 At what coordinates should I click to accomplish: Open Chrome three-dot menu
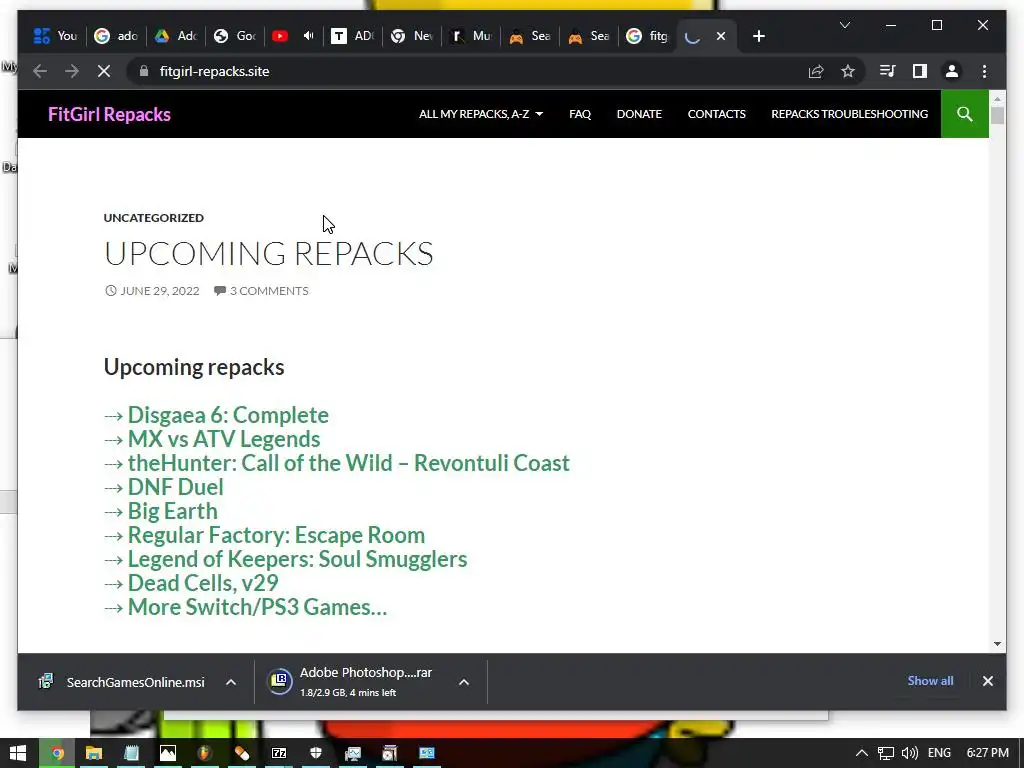[x=984, y=71]
